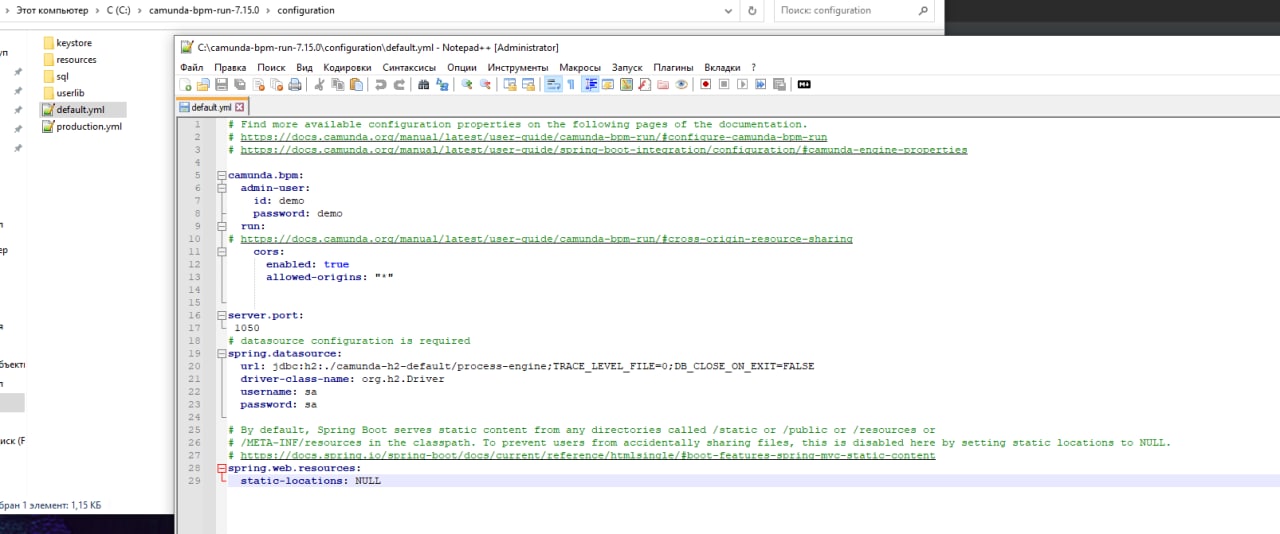Collapse the spring.datasource fold marker
The height and width of the screenshot is (534, 1280).
(x=221, y=353)
